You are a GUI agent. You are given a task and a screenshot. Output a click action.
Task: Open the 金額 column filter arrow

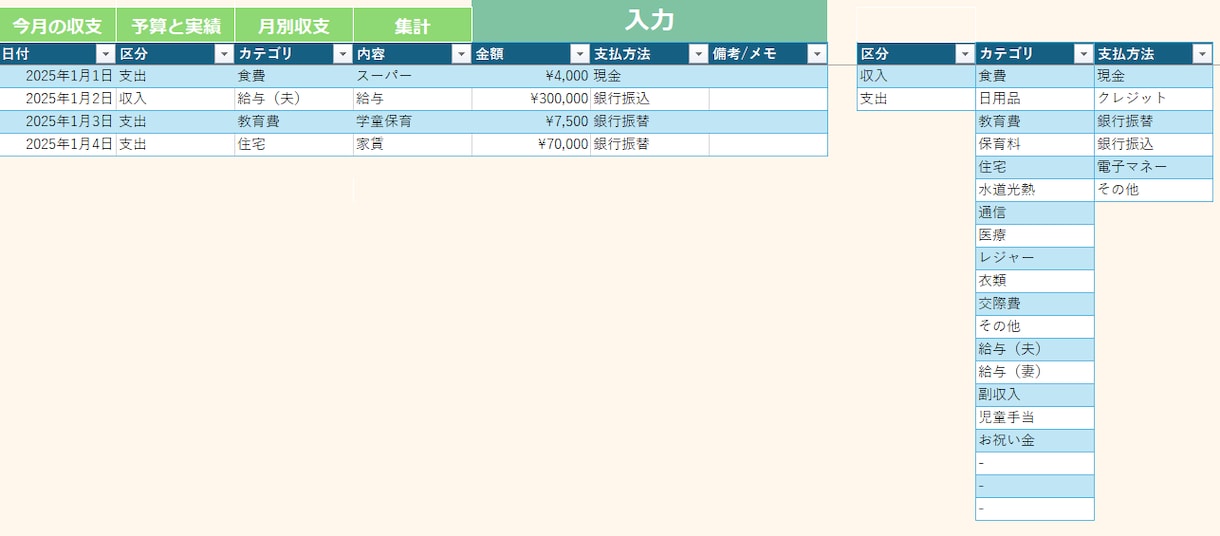(580, 54)
